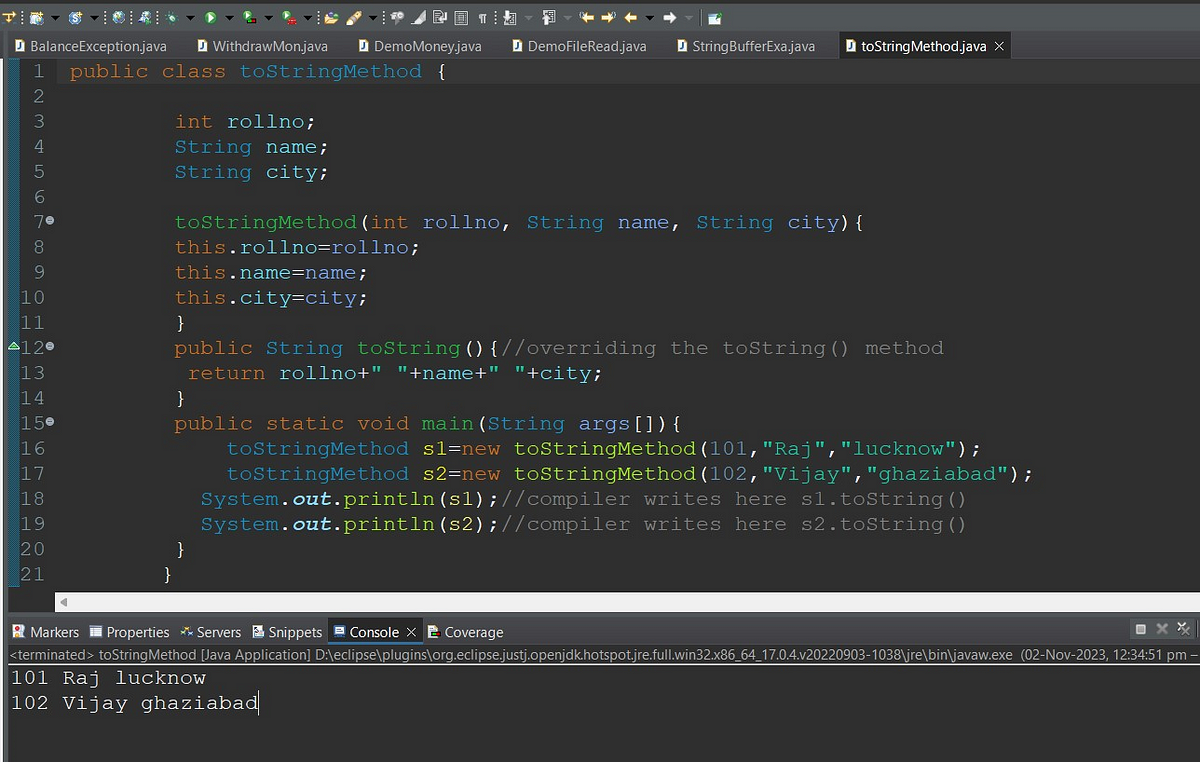
Task: Close the toStringMethod.java tab
Action: pos(998,46)
